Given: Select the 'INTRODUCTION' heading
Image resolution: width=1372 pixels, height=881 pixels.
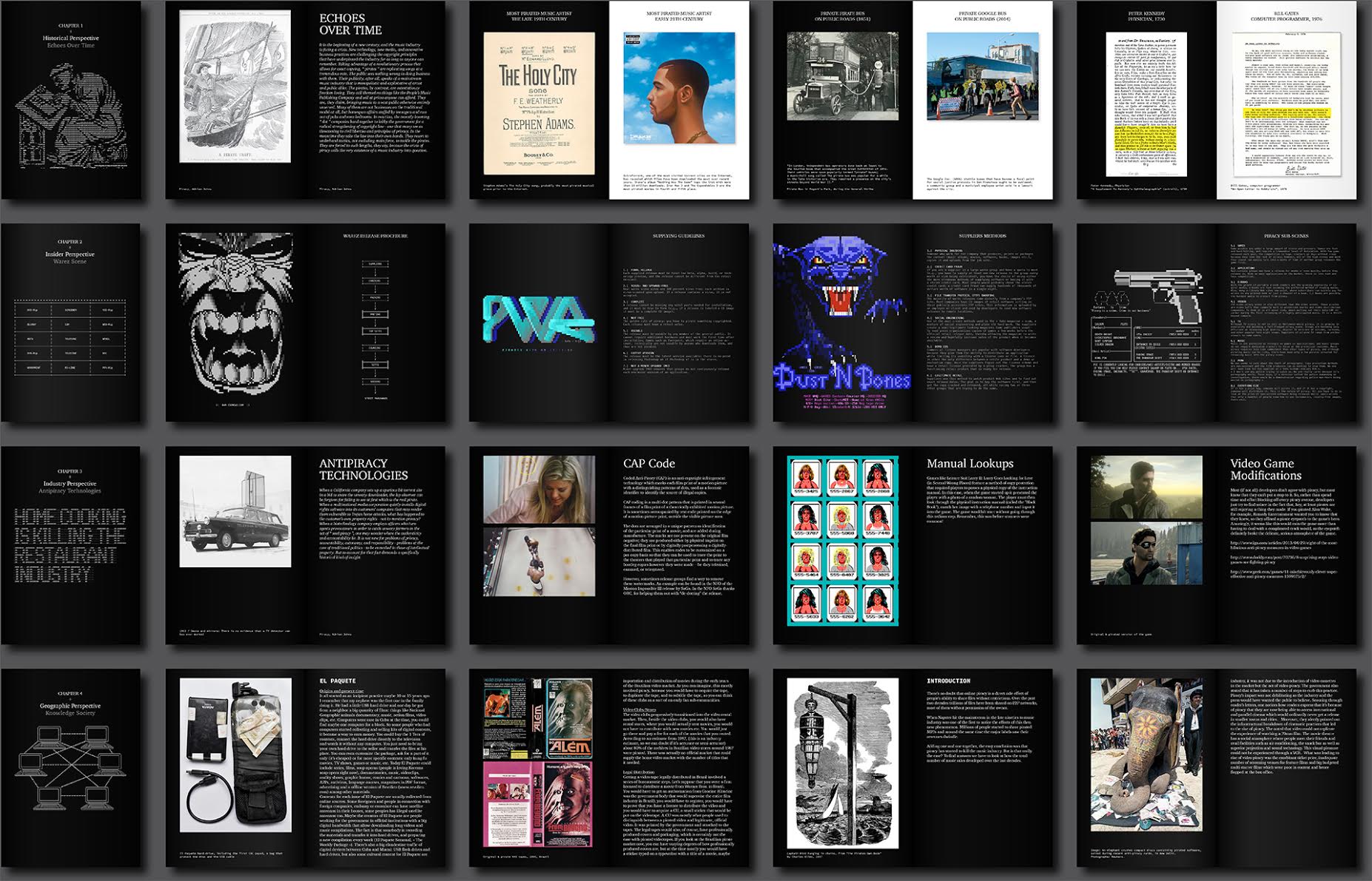Looking at the screenshot, I should point(948,681).
